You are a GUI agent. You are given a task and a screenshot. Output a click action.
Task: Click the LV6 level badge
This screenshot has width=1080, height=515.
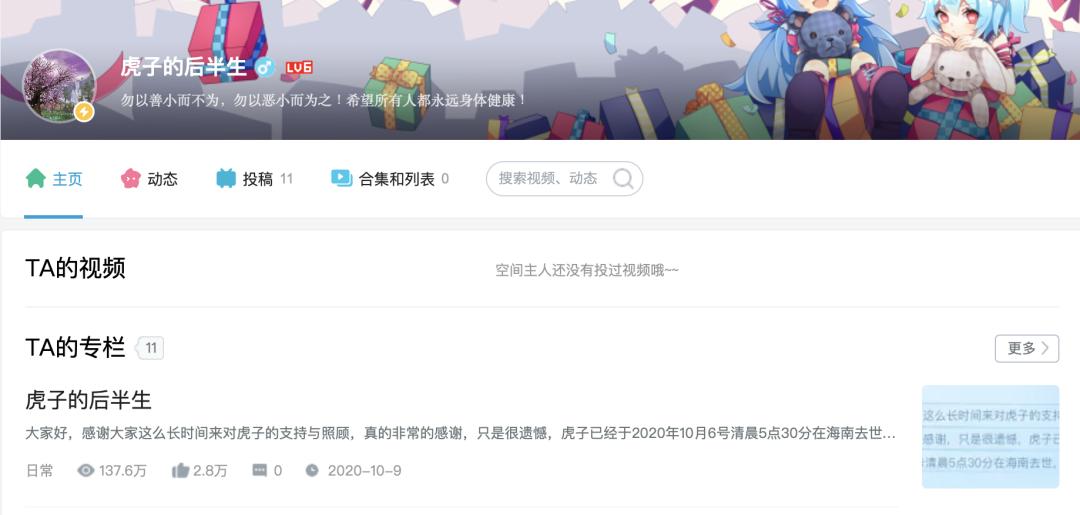coord(299,67)
